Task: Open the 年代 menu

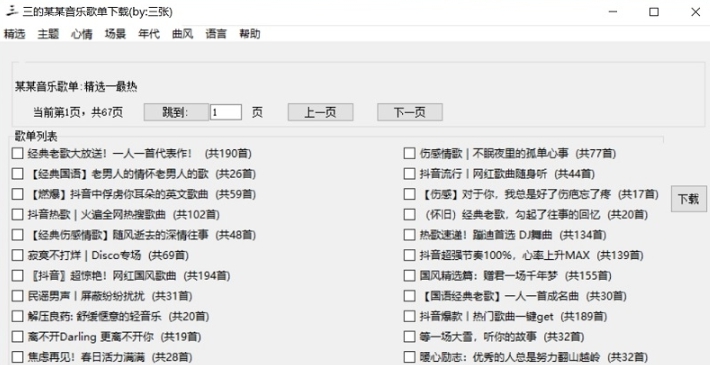Action: click(x=149, y=34)
